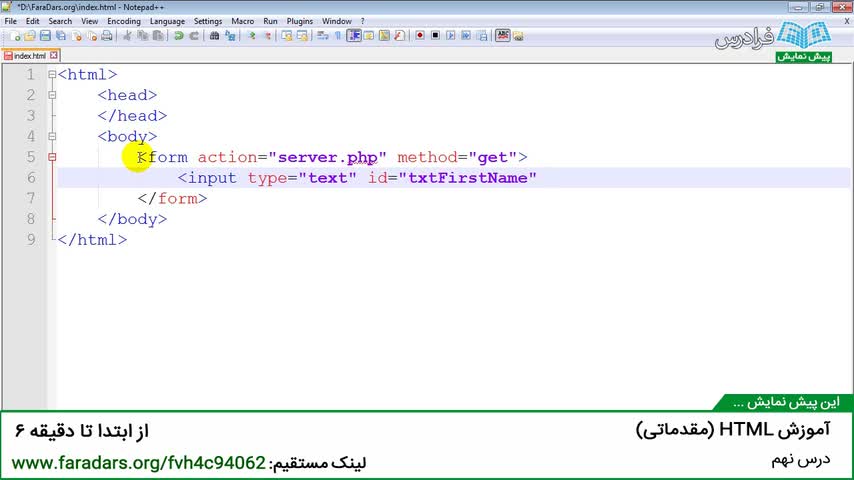Stop macro recording with the black square
This screenshot has width=854, height=480.
pyautogui.click(x=435, y=36)
